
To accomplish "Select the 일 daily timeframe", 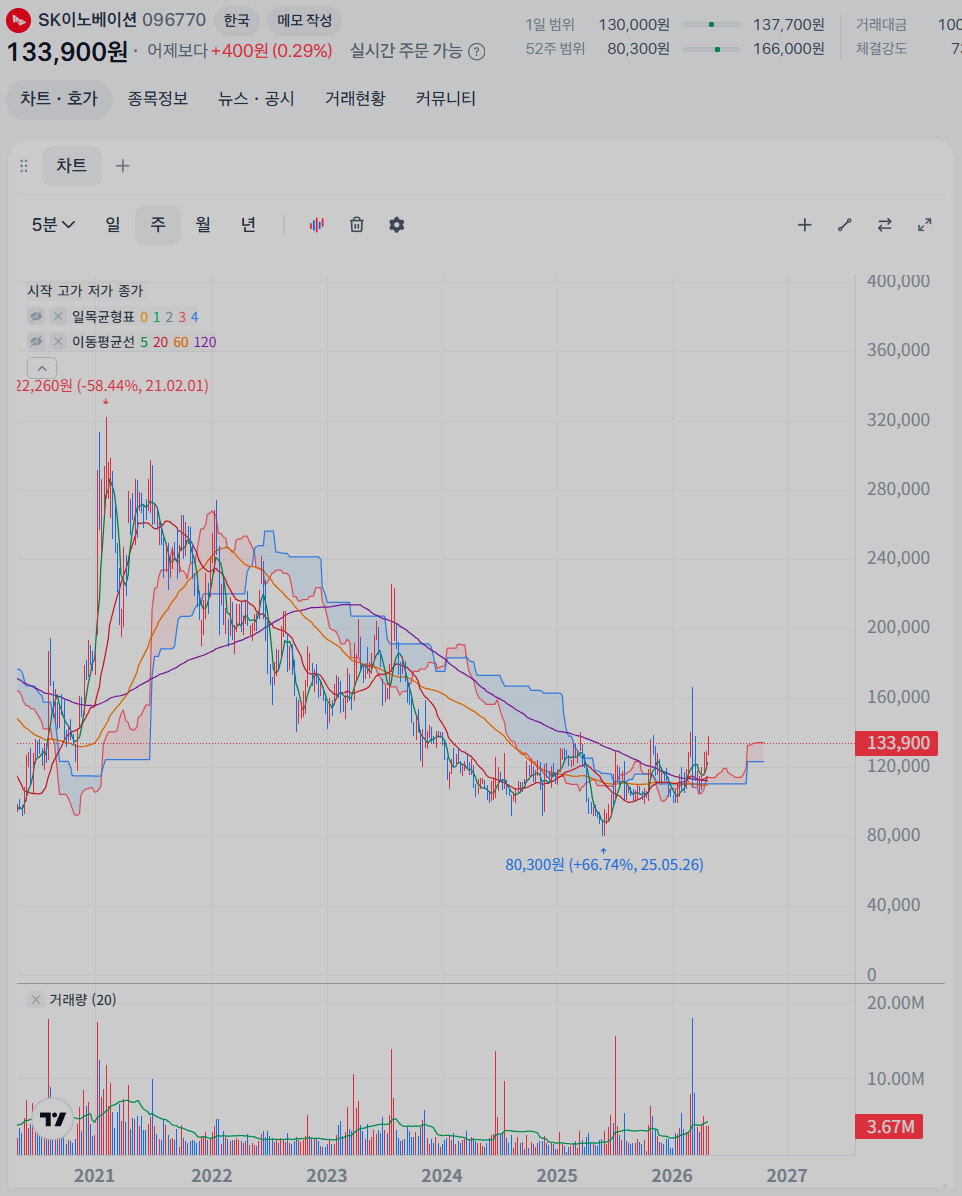I will point(113,225).
